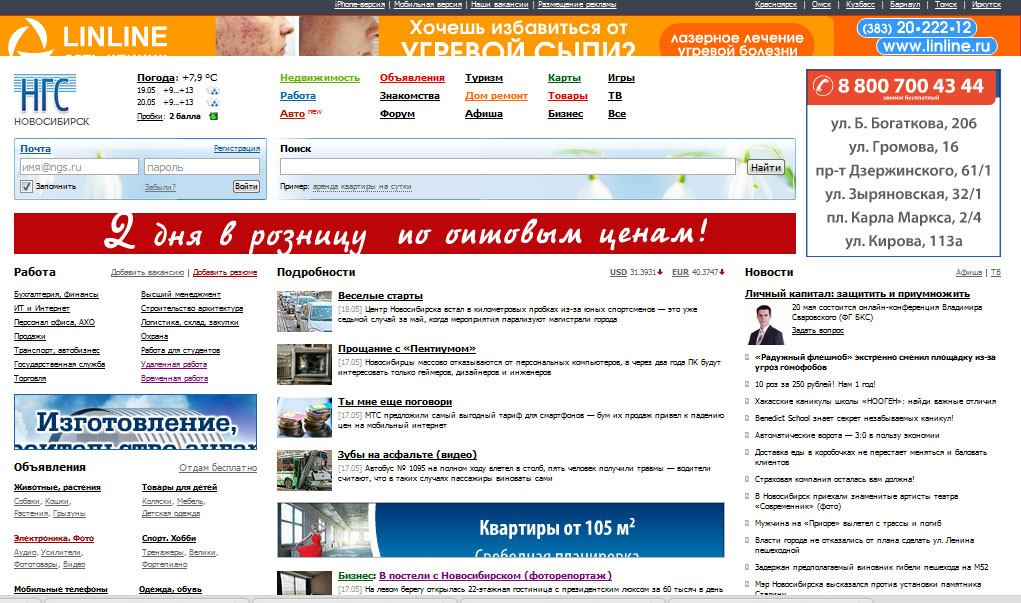1021x603 pixels.
Task: Open Карты menu item
Action: (564, 77)
